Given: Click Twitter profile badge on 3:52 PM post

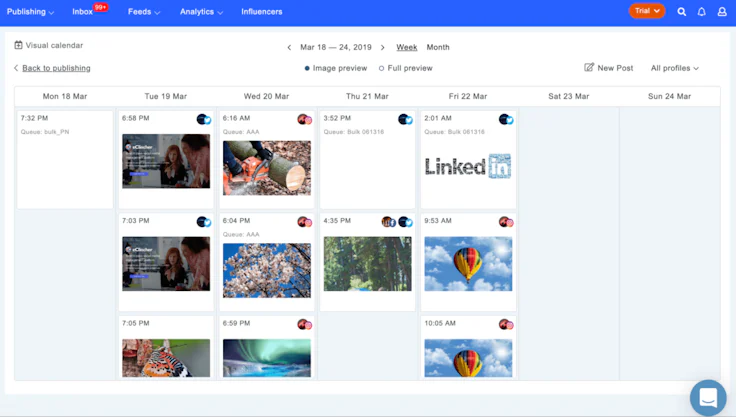Looking at the screenshot, I should [x=405, y=119].
